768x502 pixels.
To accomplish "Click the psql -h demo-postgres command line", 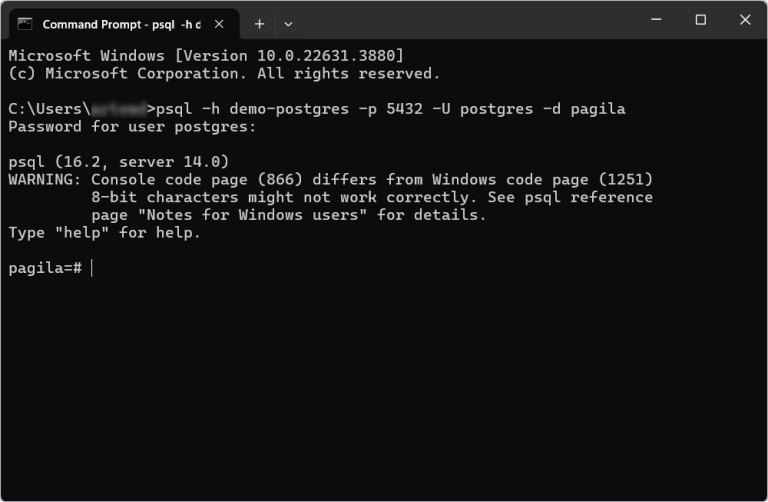I will (391, 109).
